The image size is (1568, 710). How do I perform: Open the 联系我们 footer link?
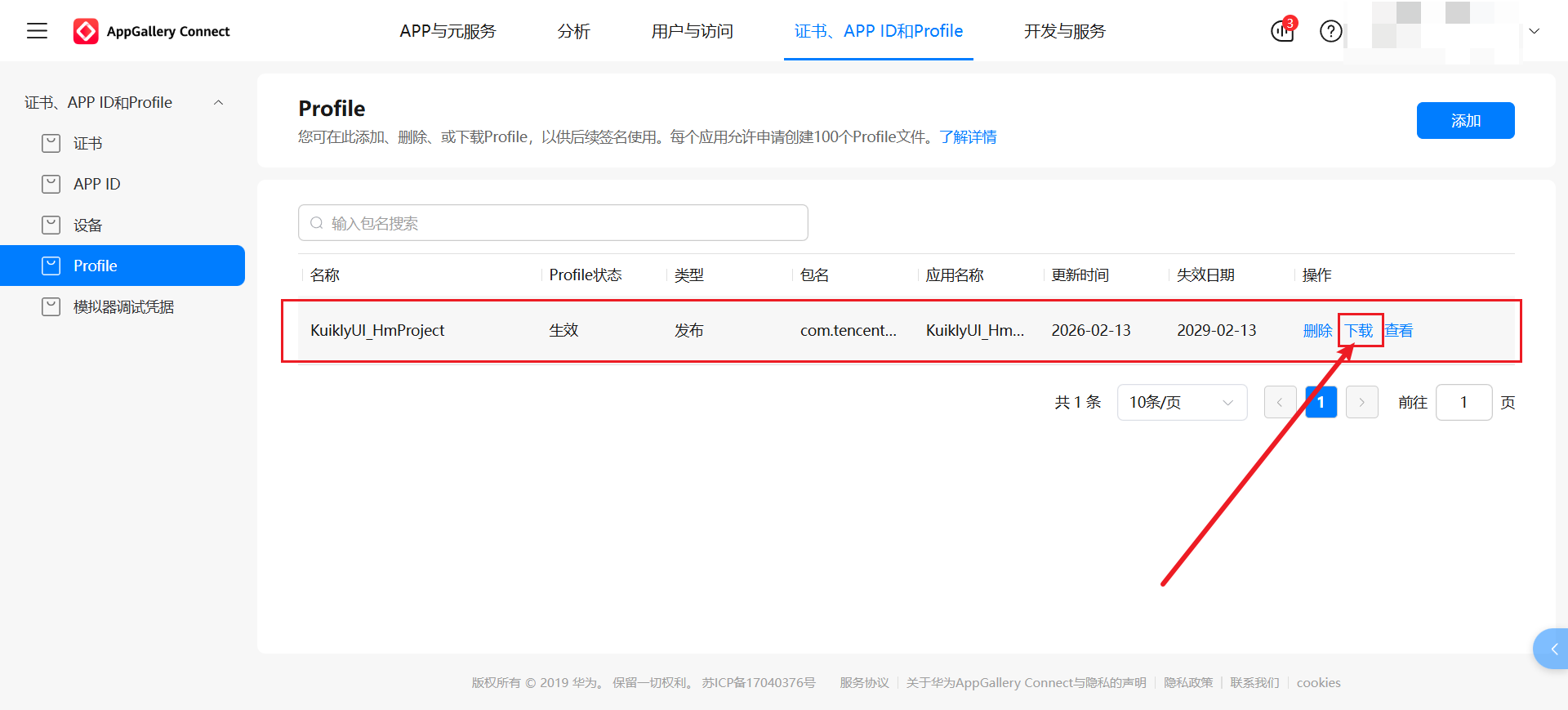click(x=1254, y=682)
